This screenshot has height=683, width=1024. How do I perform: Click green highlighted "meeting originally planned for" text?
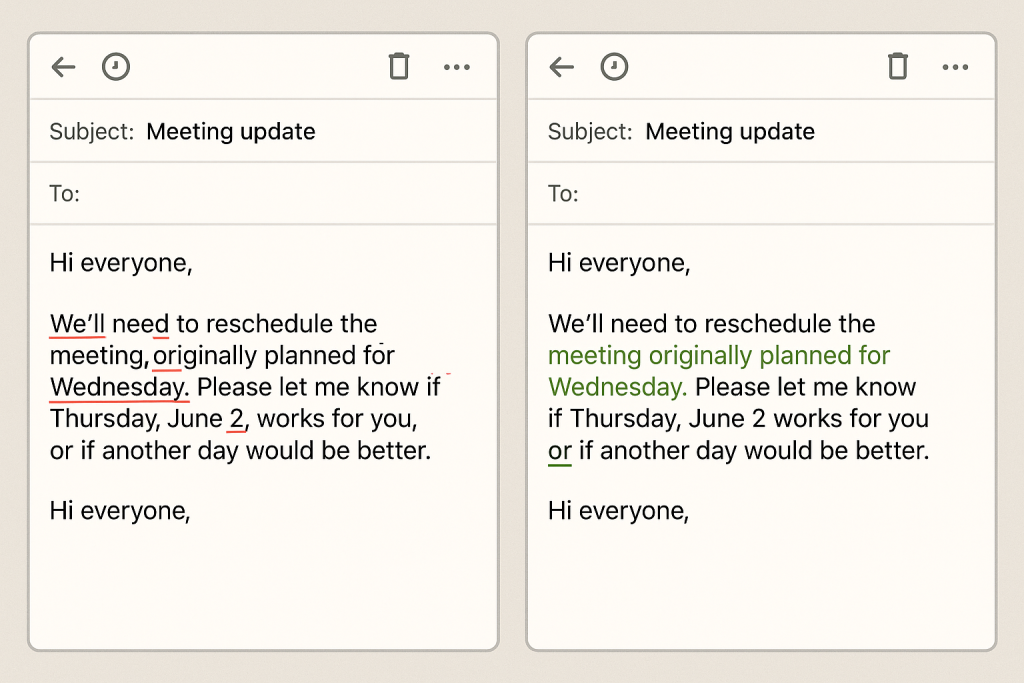click(x=719, y=356)
